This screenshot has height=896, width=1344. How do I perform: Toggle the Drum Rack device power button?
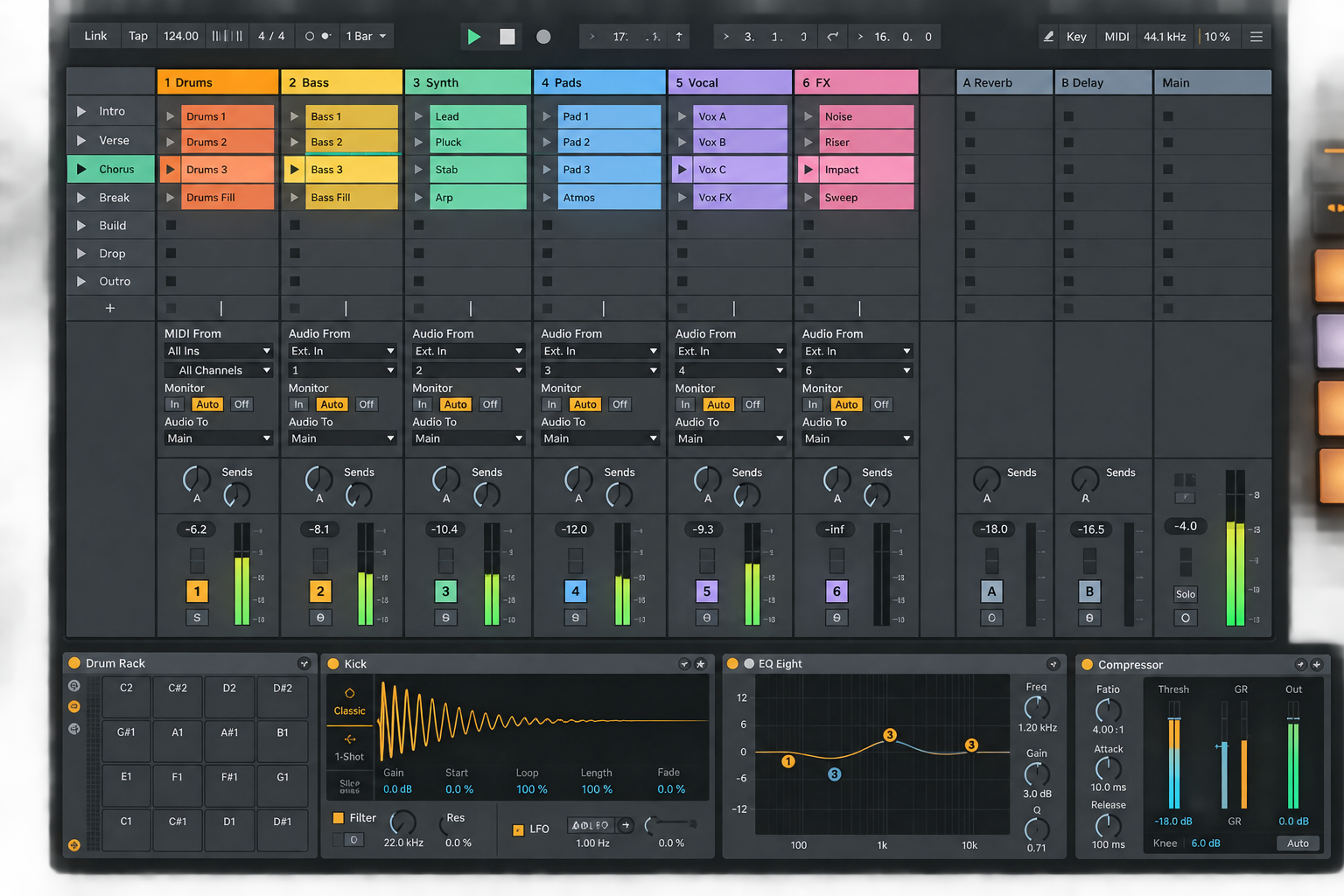point(74,663)
